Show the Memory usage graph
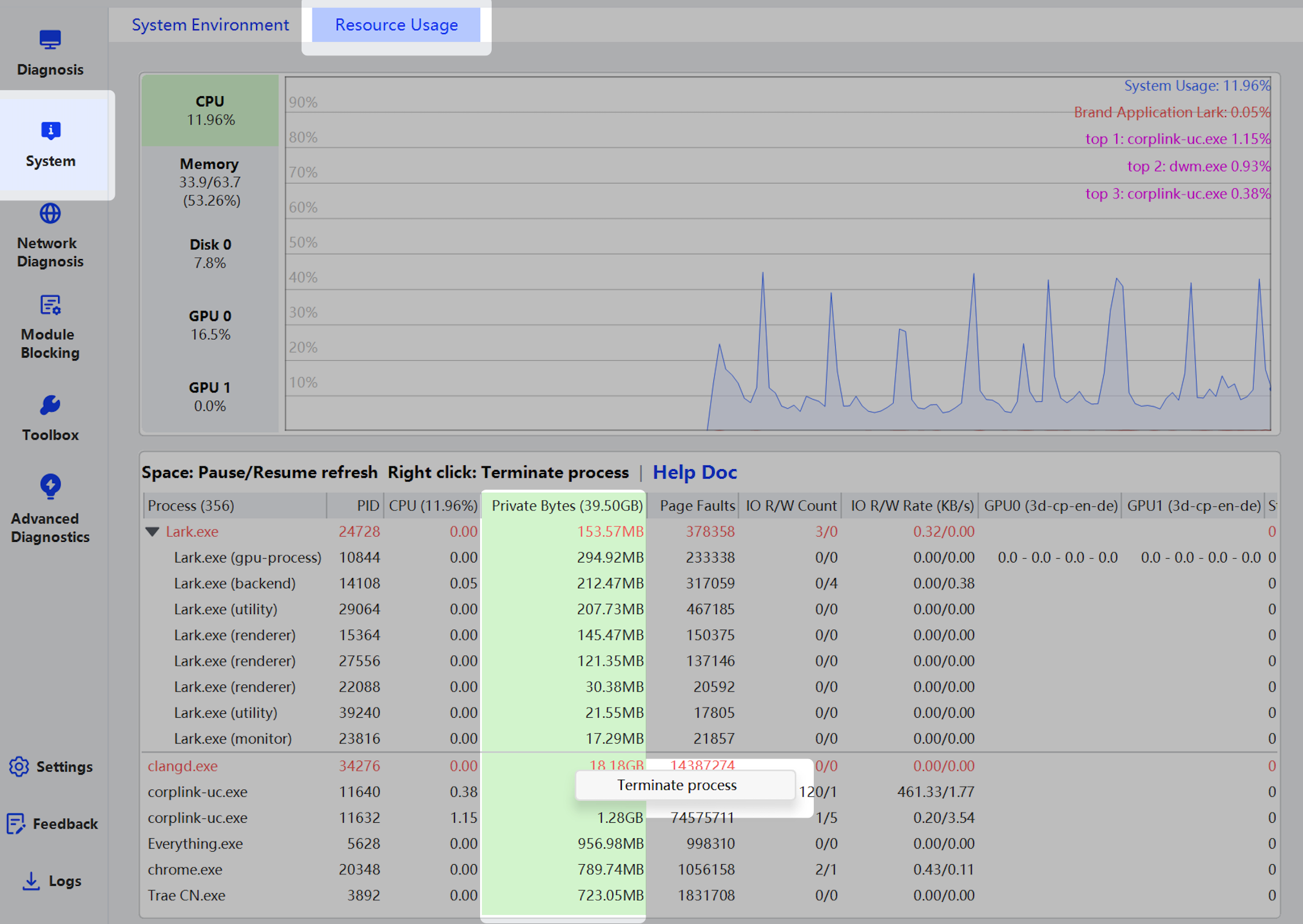 (210, 182)
